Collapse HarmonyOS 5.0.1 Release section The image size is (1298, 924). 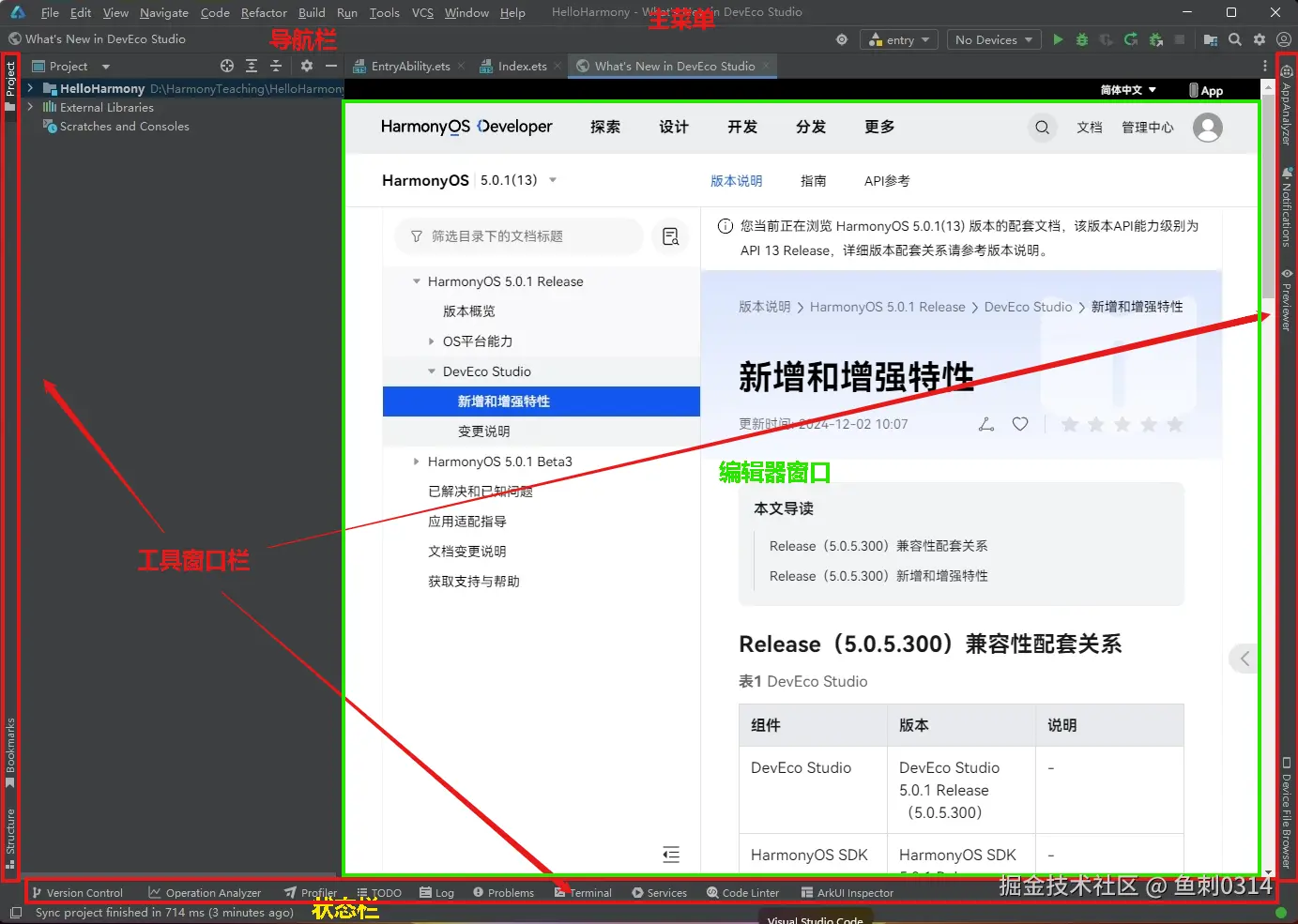(417, 281)
